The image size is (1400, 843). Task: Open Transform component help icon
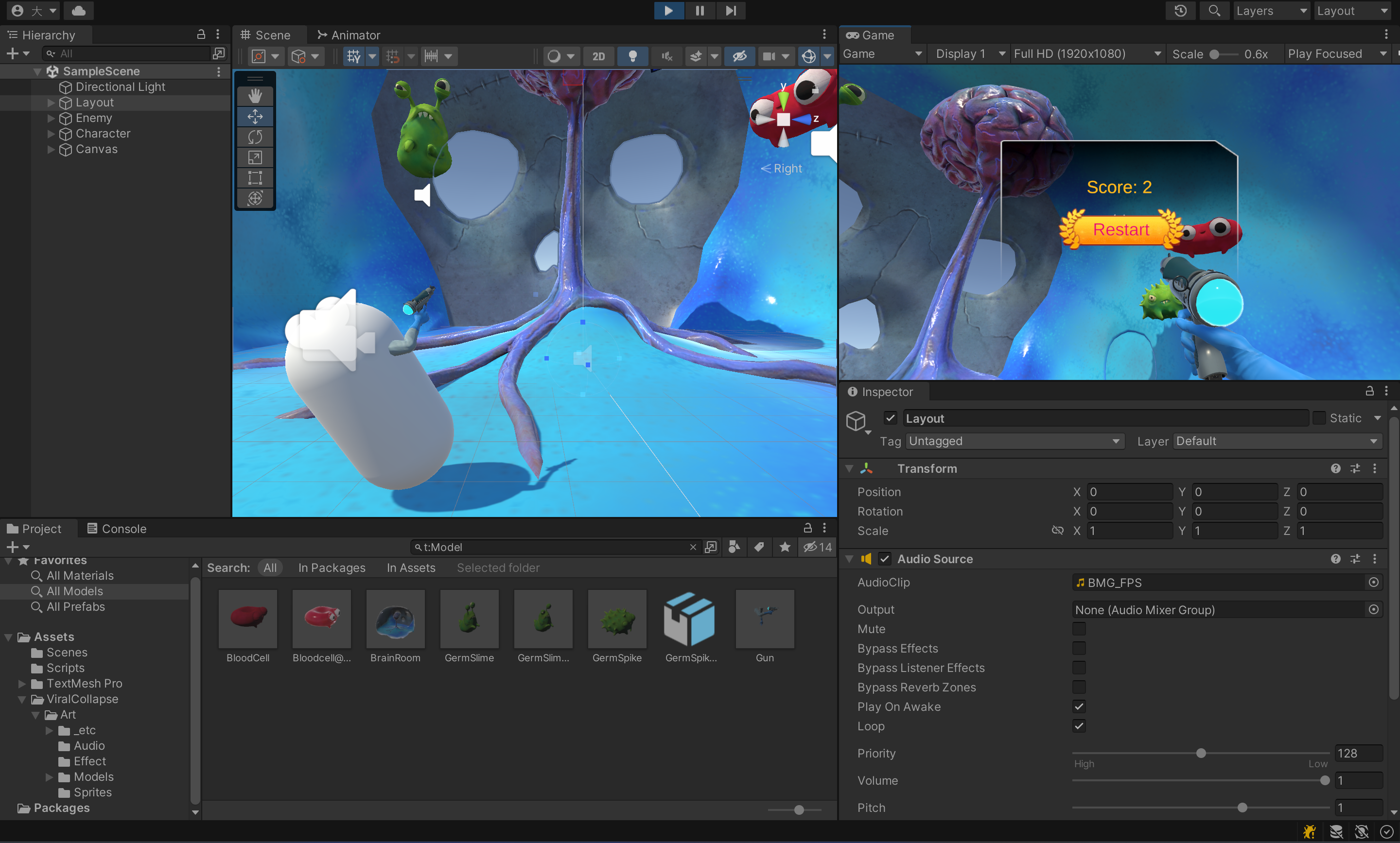[x=1335, y=468]
